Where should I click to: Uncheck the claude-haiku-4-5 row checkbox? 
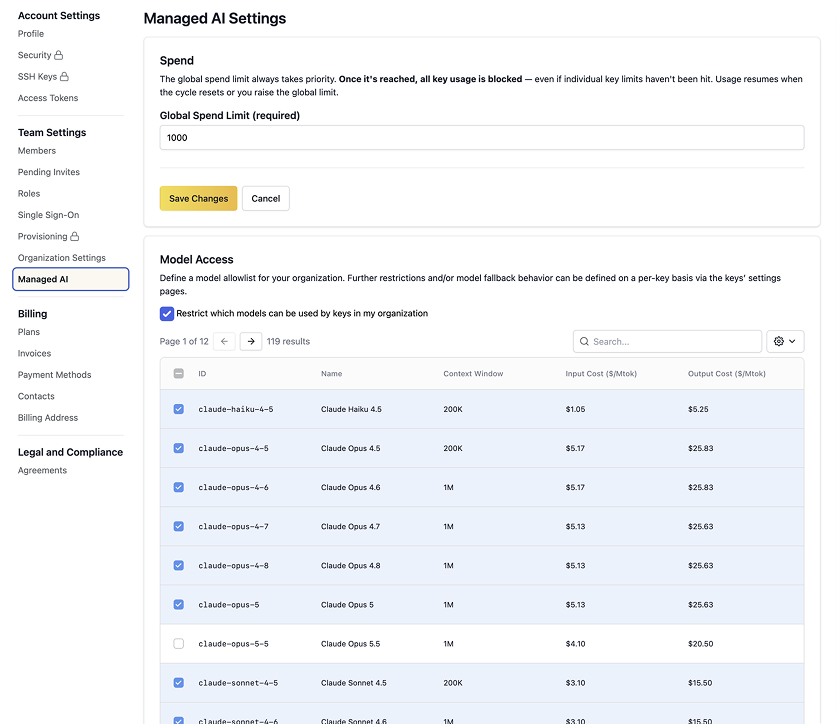(179, 409)
